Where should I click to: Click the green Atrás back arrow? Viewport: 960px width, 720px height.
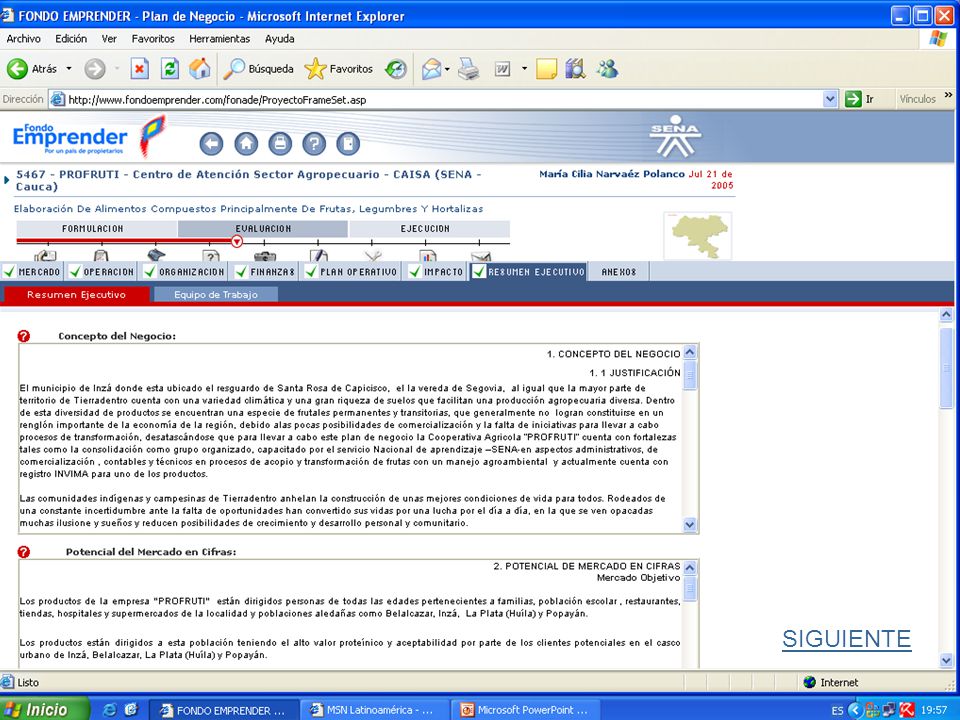tap(18, 69)
